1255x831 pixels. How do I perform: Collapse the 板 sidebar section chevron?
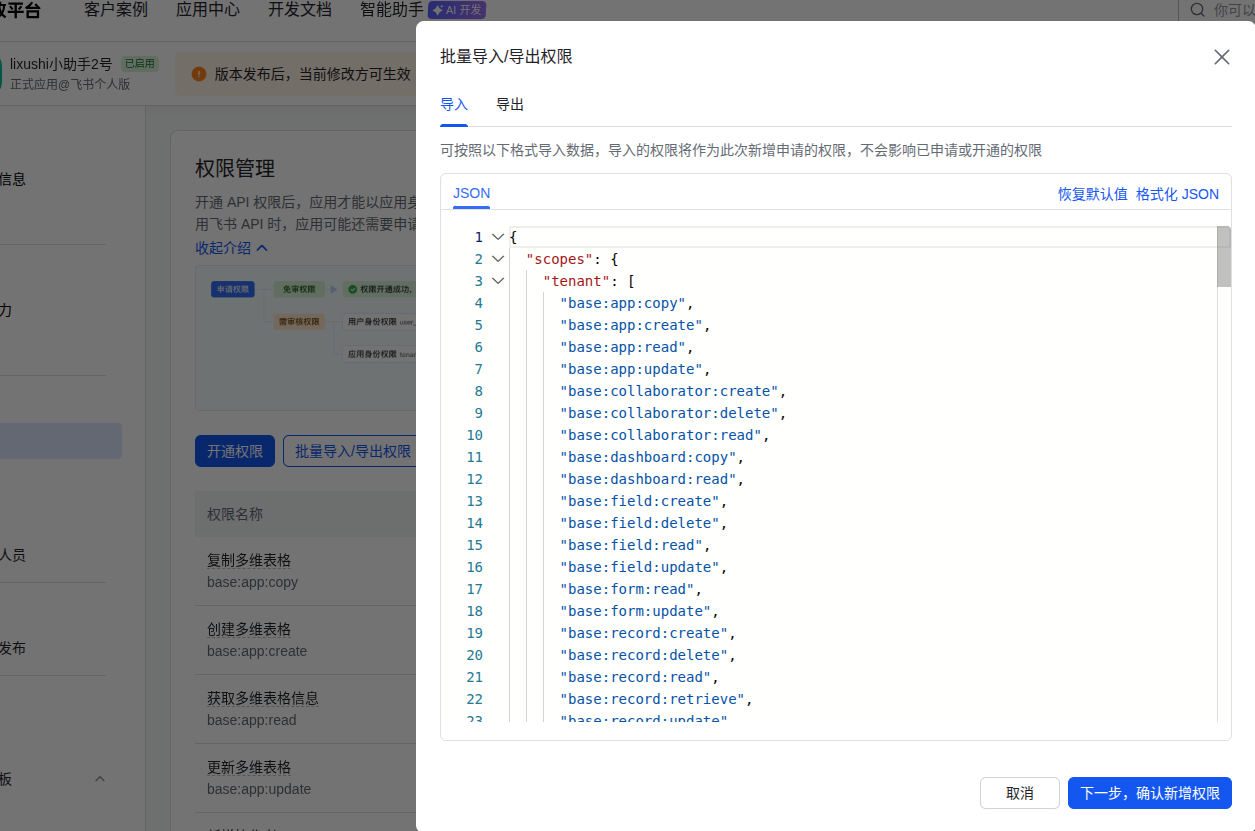click(x=99, y=778)
